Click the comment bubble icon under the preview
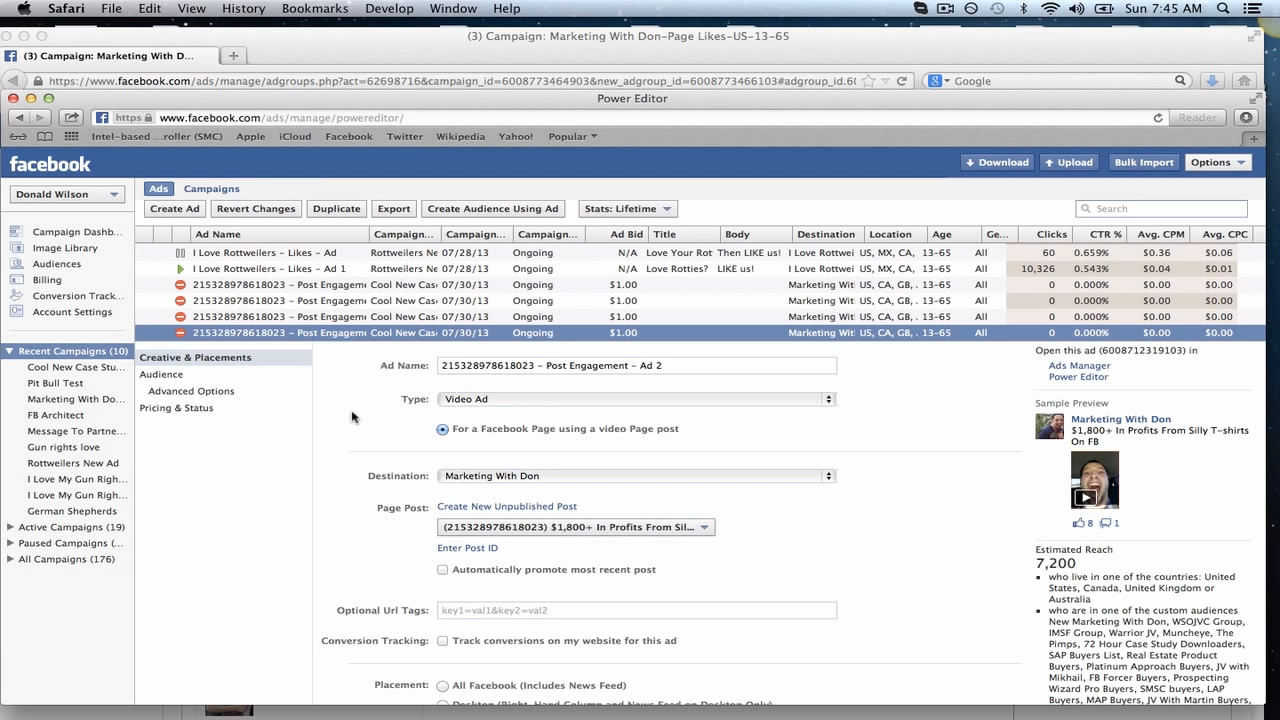Viewport: 1280px width, 720px height. 1105,523
